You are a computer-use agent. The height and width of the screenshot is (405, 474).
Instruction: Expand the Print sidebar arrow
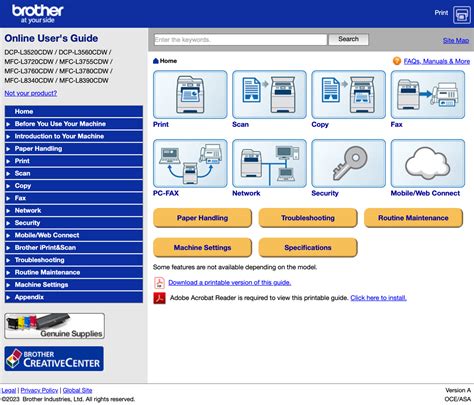8,161
